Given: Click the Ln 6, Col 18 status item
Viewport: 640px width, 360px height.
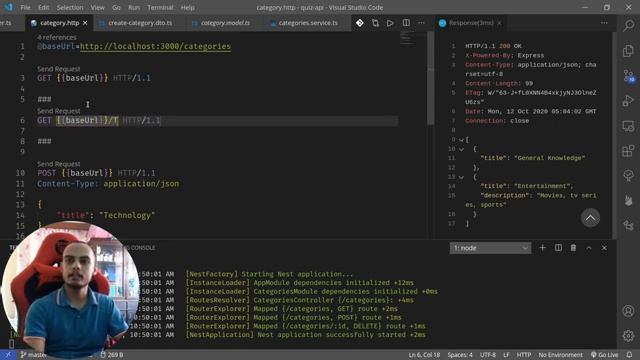Looking at the screenshot, I should (x=424, y=355).
